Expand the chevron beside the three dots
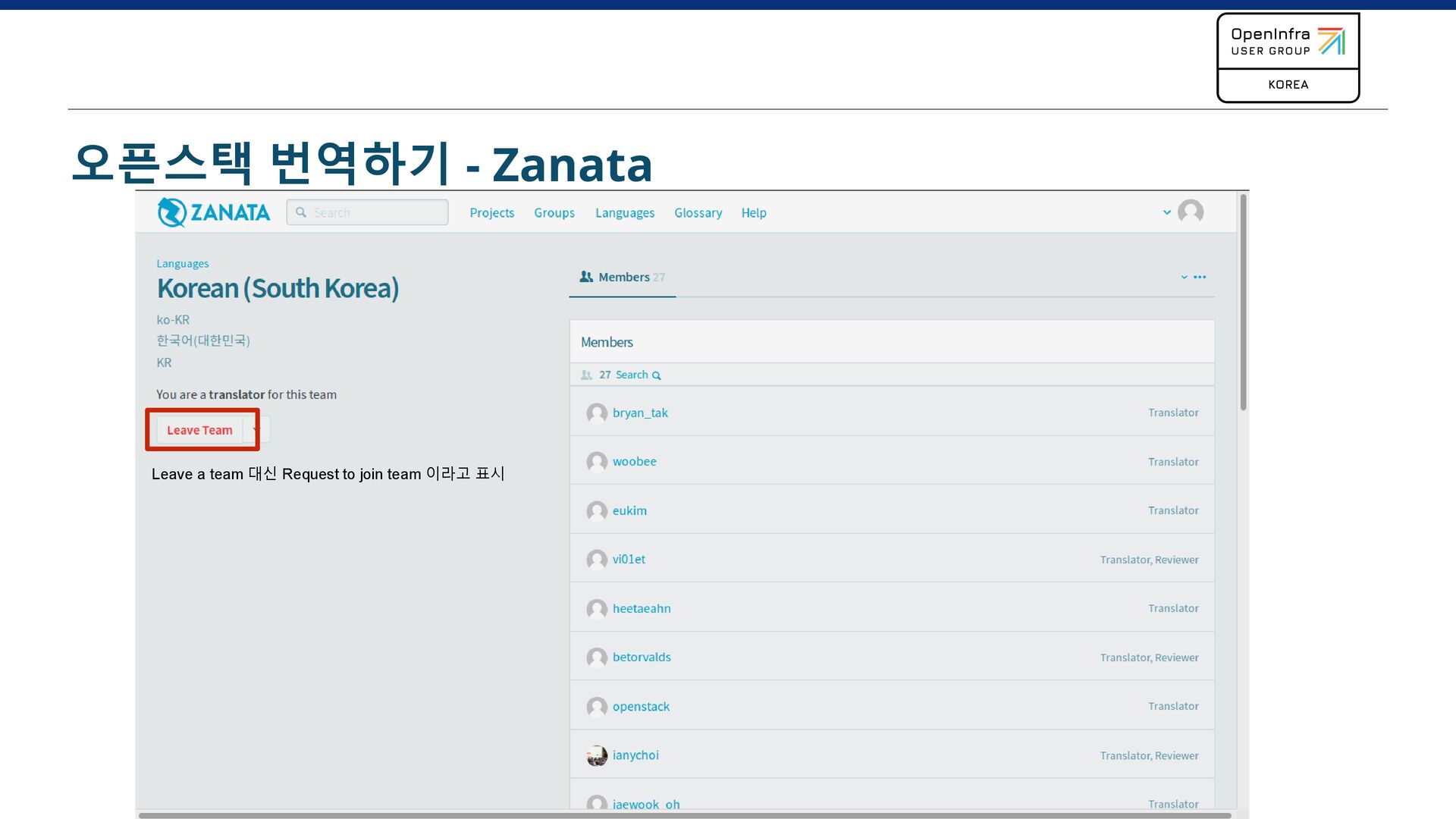Viewport: 1456px width, 819px height. [1184, 277]
